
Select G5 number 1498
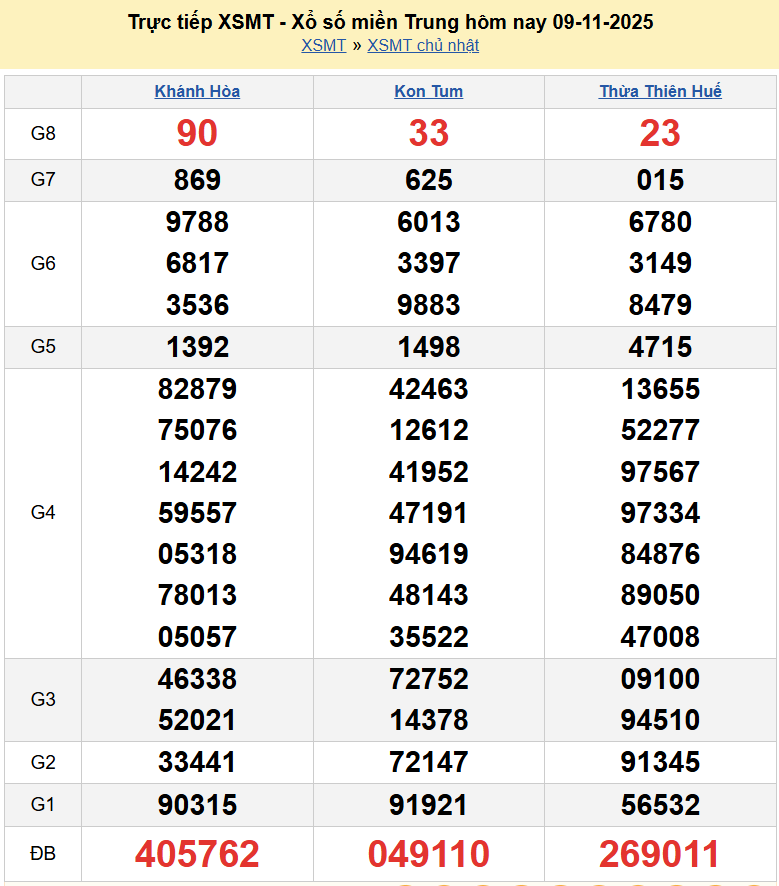[428, 347]
